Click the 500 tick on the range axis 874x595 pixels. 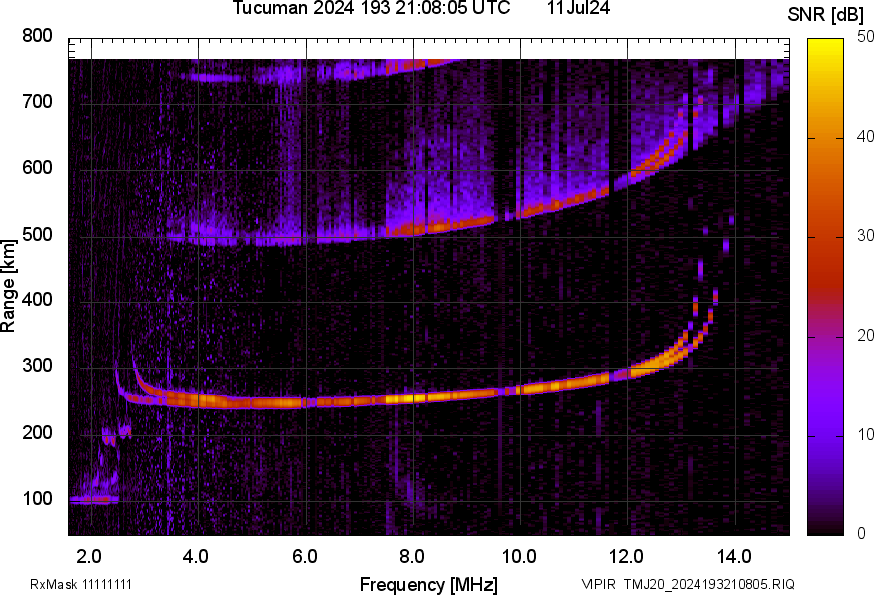click(37, 235)
